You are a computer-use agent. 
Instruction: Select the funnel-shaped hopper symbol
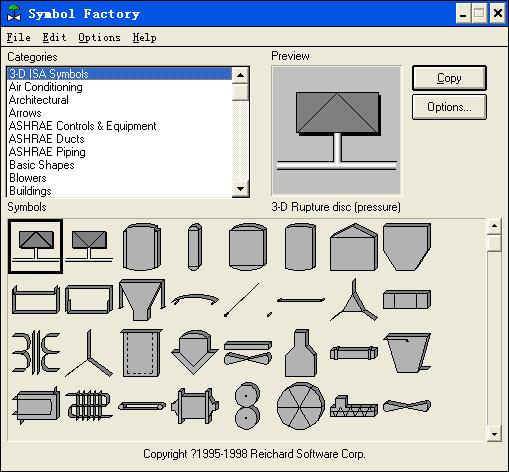click(x=142, y=300)
